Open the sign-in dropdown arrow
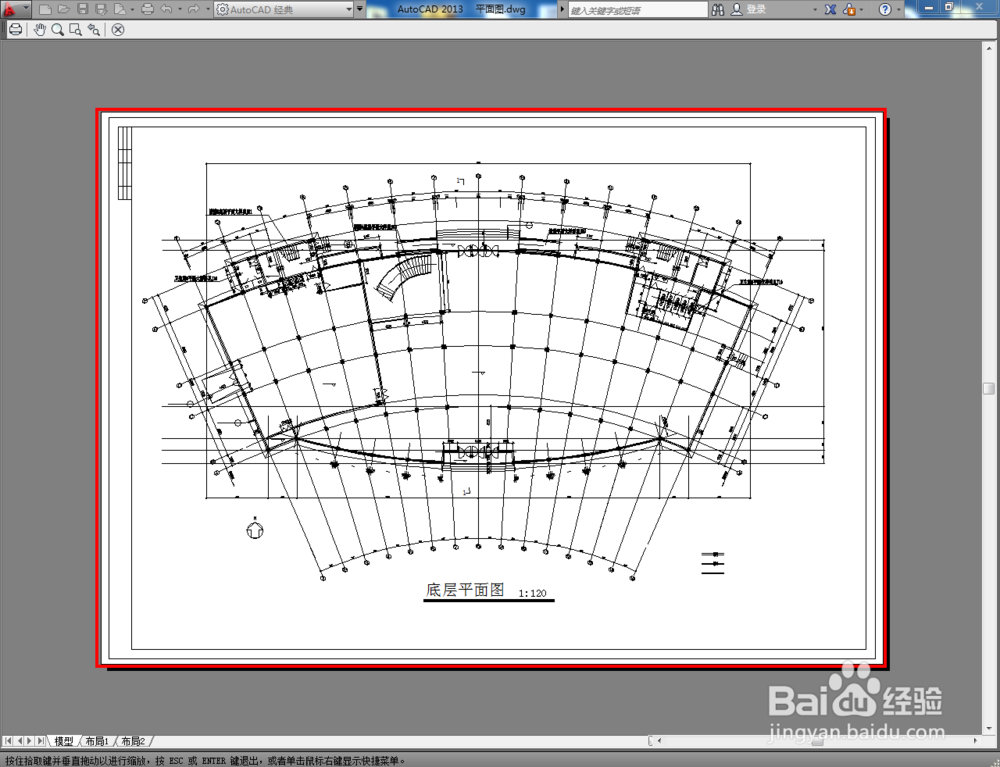1000x767 pixels. coord(815,10)
